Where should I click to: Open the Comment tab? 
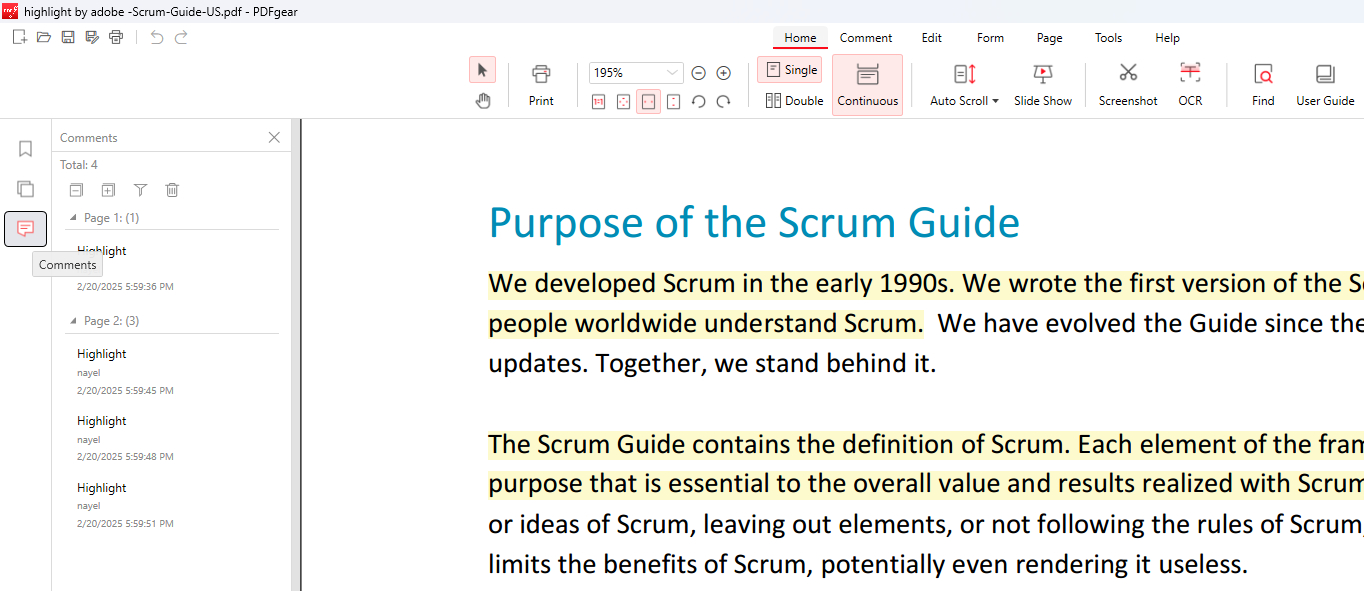pyautogui.click(x=865, y=38)
